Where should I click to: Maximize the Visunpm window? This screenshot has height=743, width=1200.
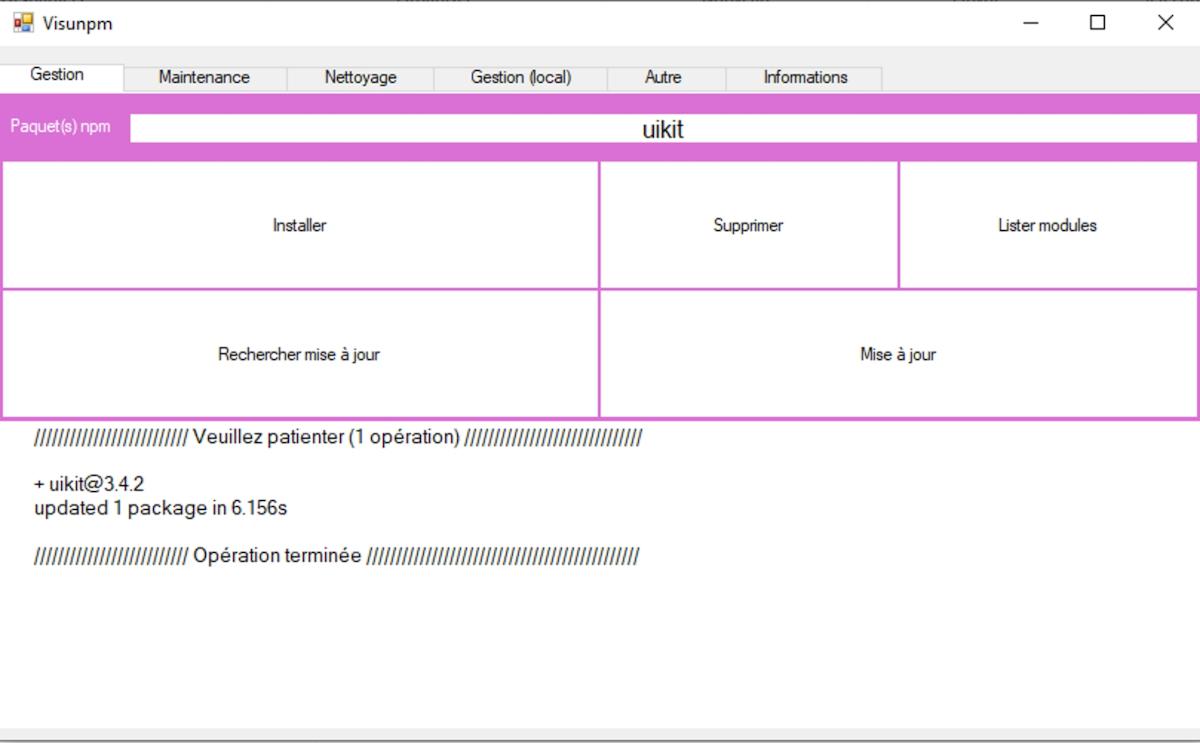pos(1097,23)
